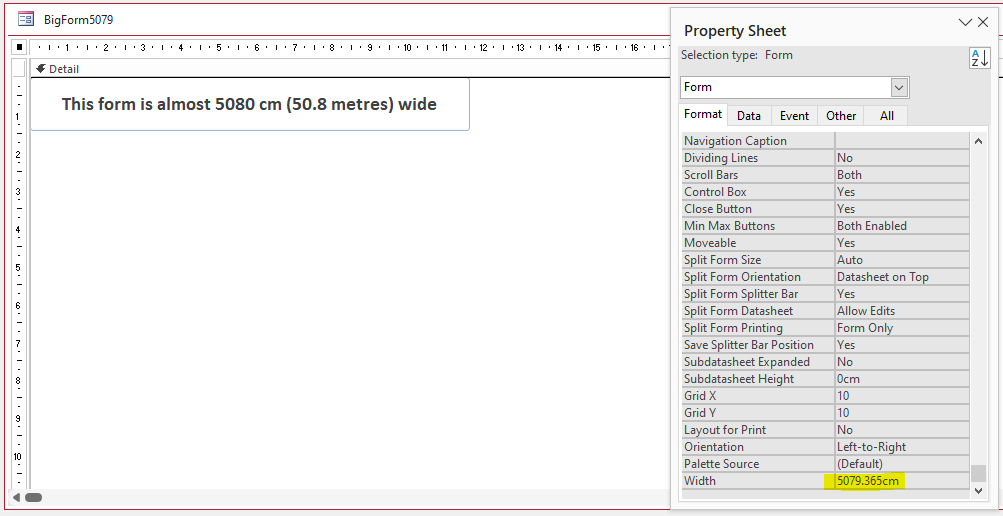Click Save Splitter Bar Position value Yes

coord(902,345)
